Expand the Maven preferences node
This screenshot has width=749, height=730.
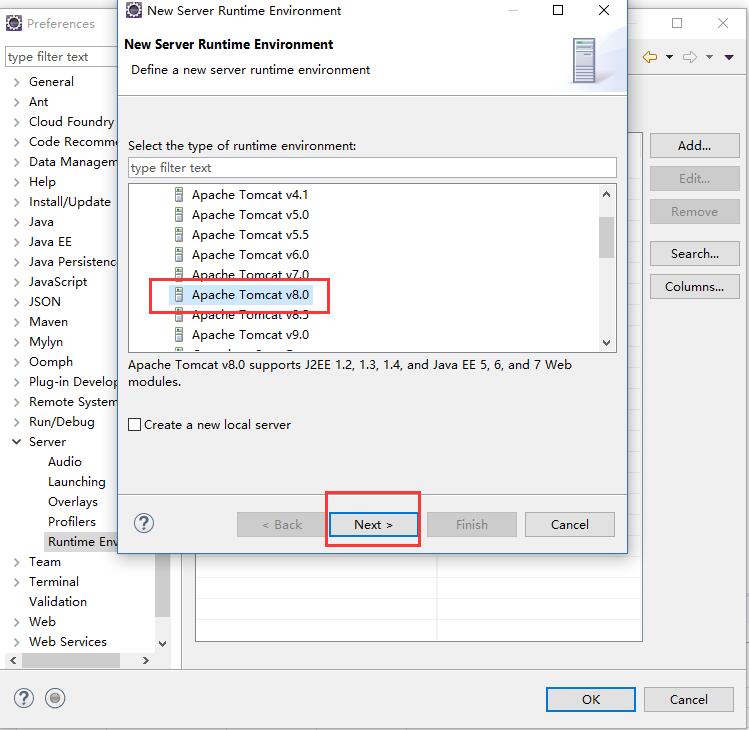point(17,322)
